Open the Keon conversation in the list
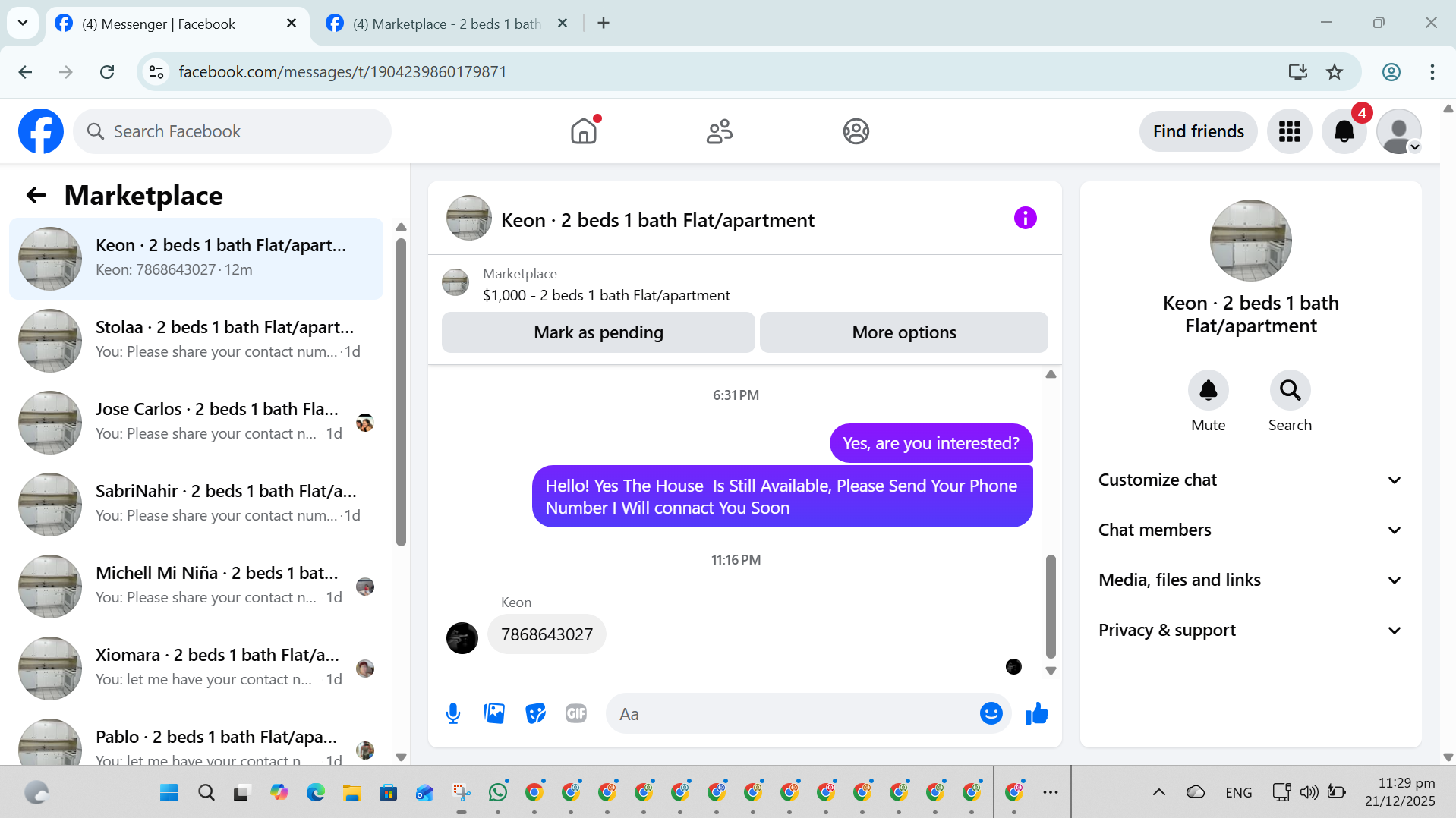Image resolution: width=1456 pixels, height=818 pixels. pyautogui.click(x=196, y=259)
